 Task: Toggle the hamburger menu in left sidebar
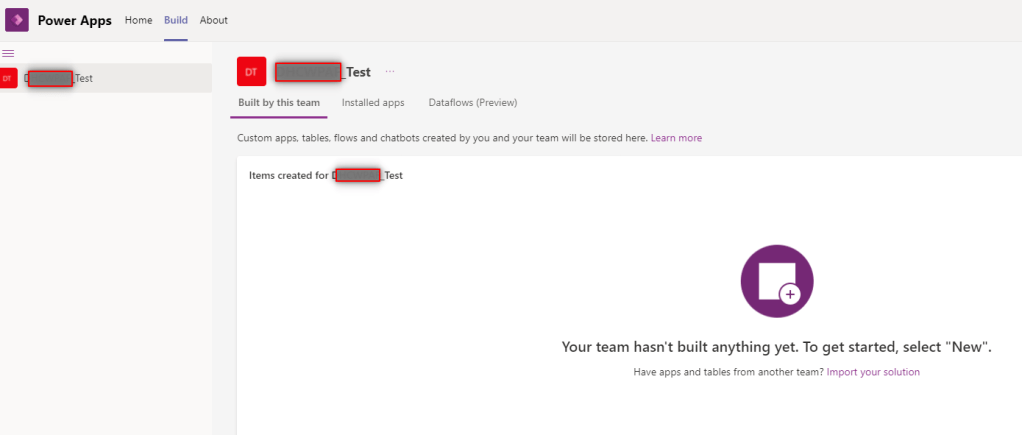[x=8, y=53]
